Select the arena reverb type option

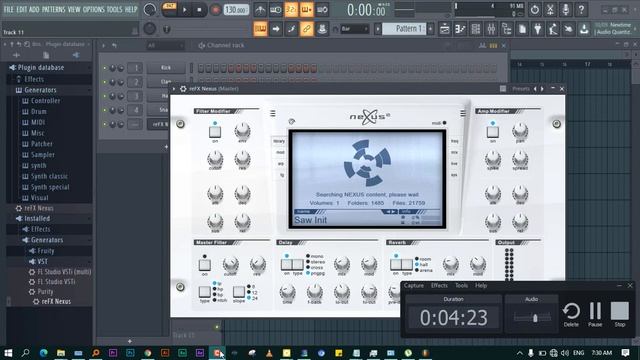[x=424, y=270]
